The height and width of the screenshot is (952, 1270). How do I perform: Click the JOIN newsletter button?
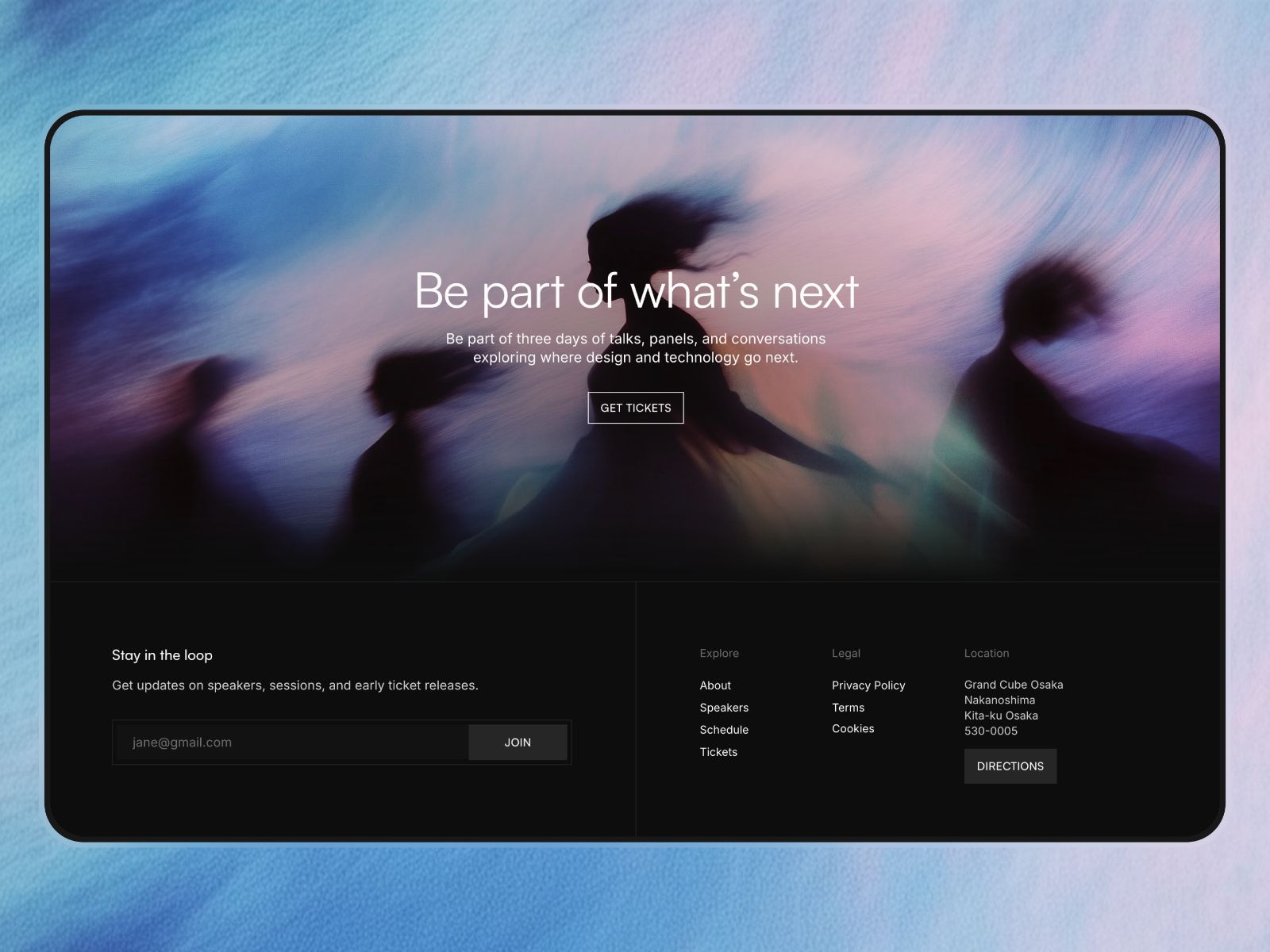(518, 743)
